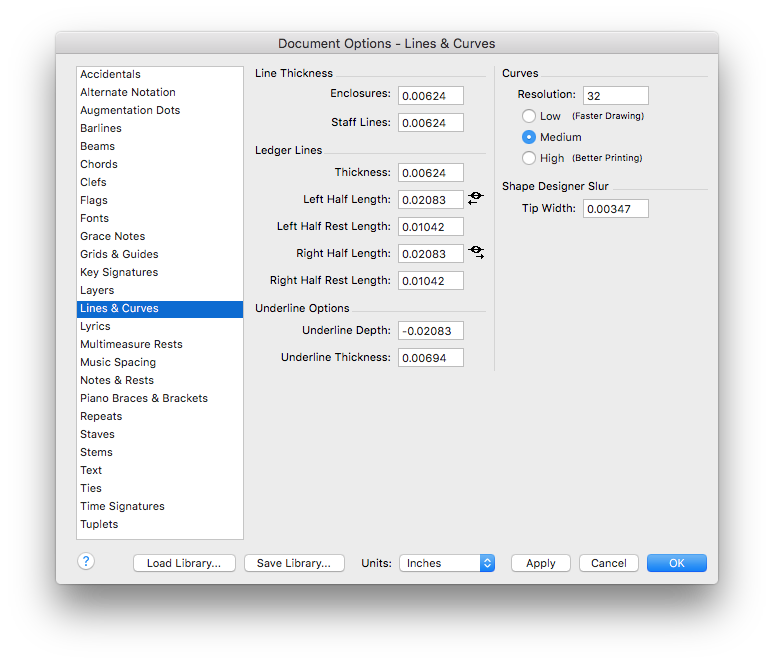The height and width of the screenshot is (664, 774).
Task: Switch to Key Signatures options
Action: coord(160,273)
